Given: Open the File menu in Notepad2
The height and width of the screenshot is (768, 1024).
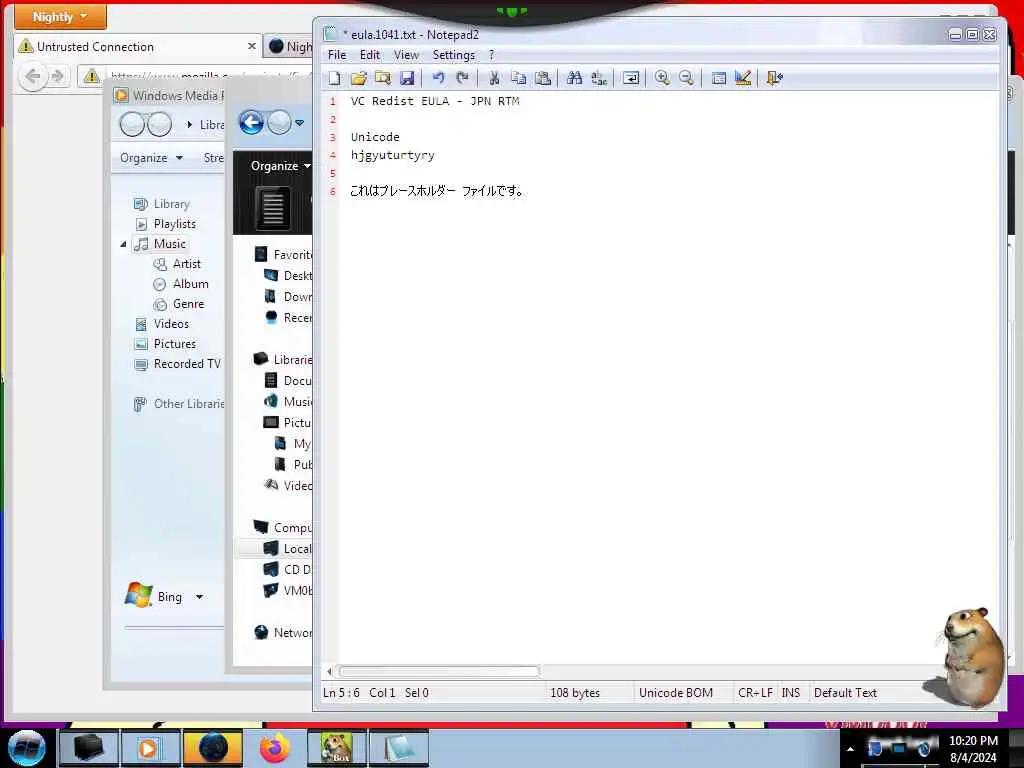Looking at the screenshot, I should pos(337,55).
